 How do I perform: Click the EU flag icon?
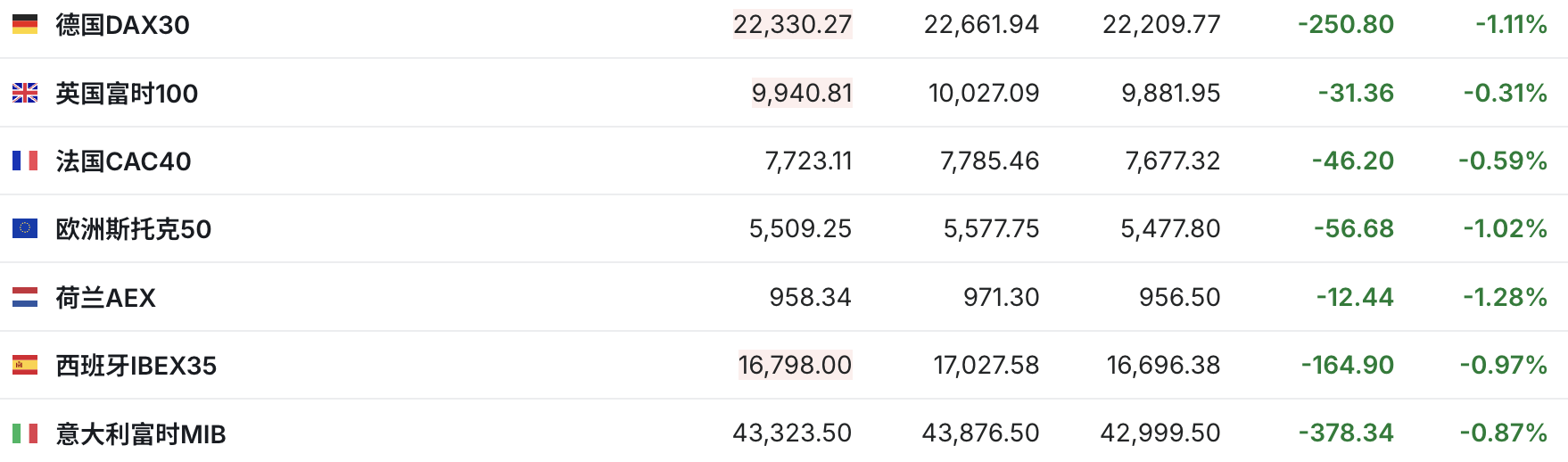click(x=25, y=228)
